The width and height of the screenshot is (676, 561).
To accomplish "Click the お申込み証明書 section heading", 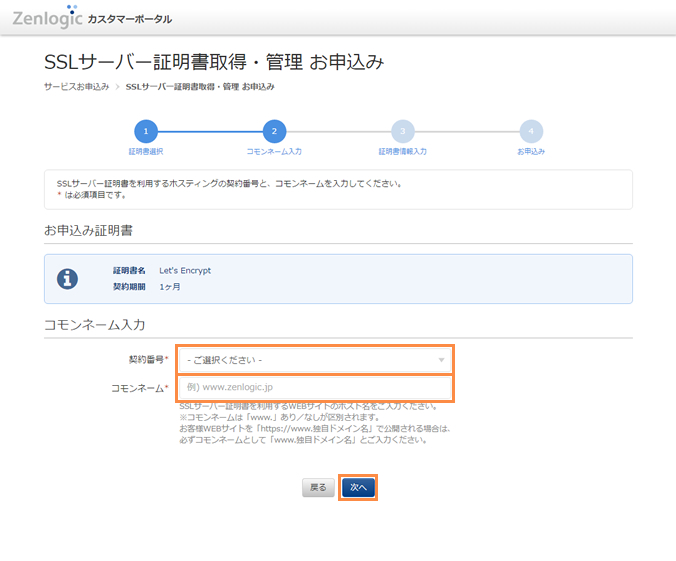I will 88,230.
